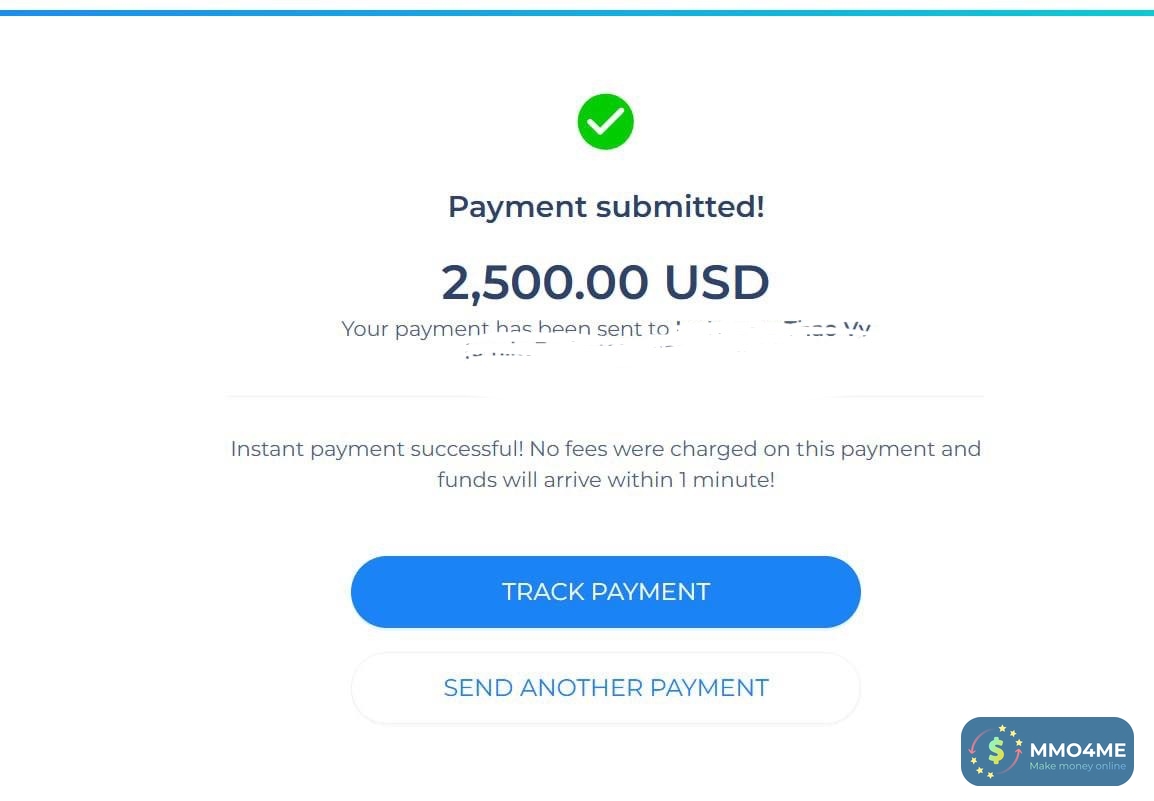Click the "No fees were charged" text

[628, 449]
